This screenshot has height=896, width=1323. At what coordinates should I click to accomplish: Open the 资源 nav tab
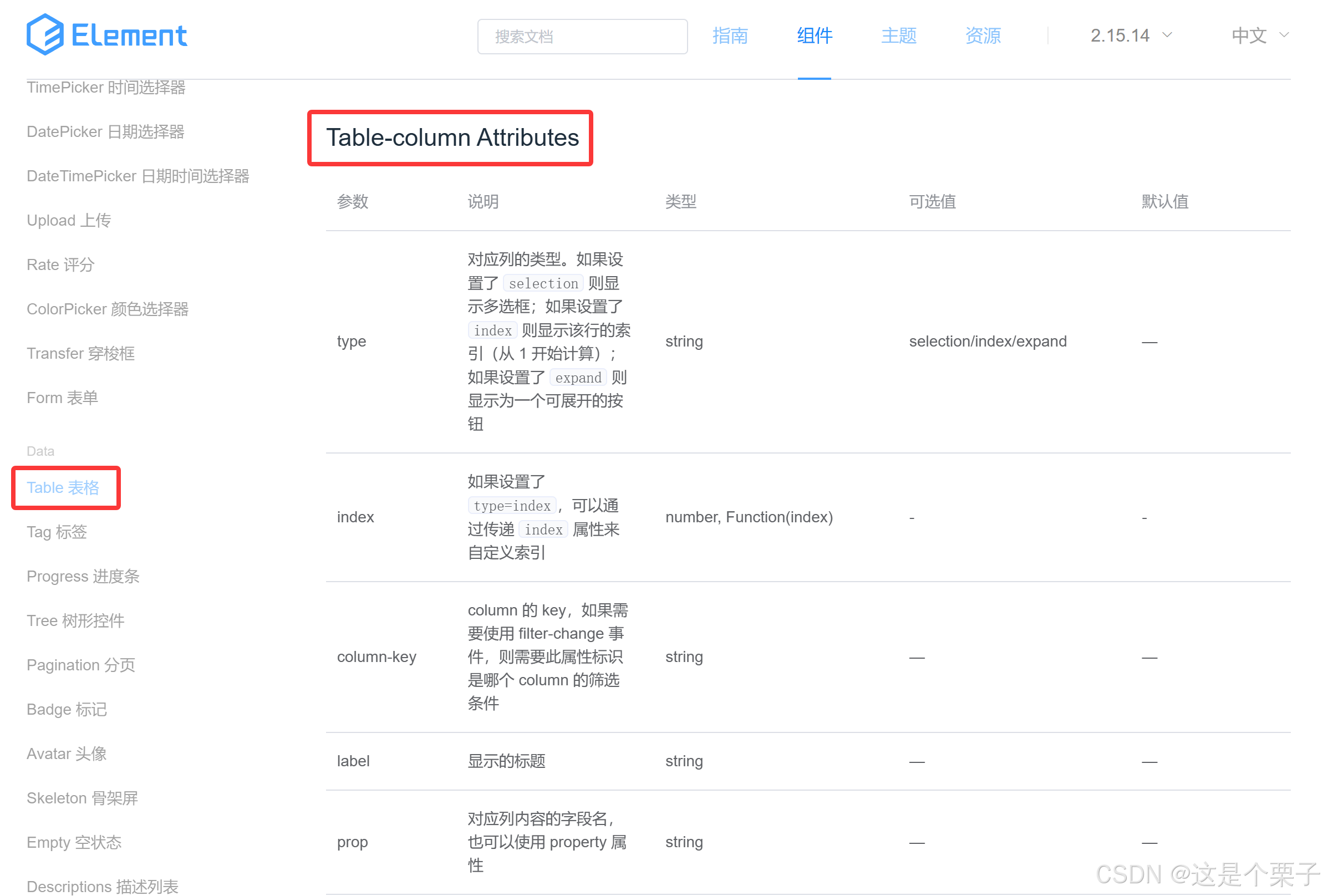(x=983, y=35)
